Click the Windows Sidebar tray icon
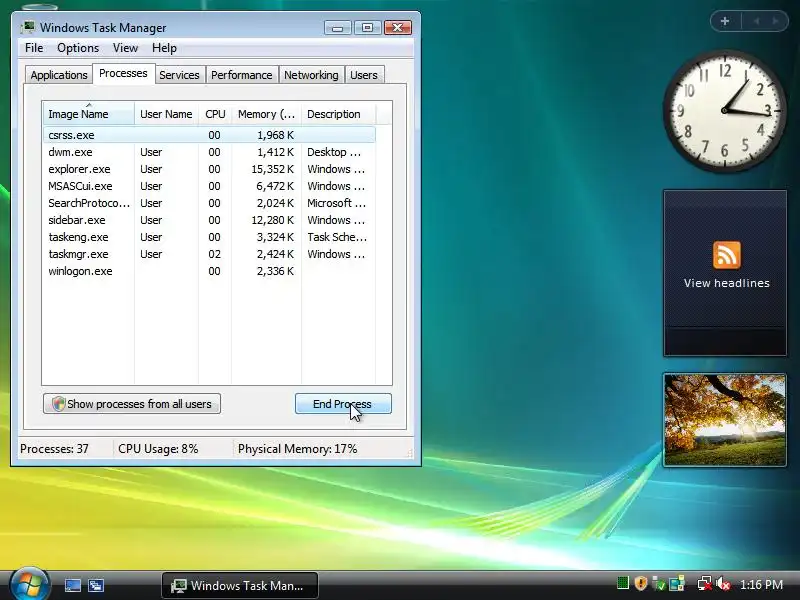This screenshot has height=600, width=800. point(677,583)
